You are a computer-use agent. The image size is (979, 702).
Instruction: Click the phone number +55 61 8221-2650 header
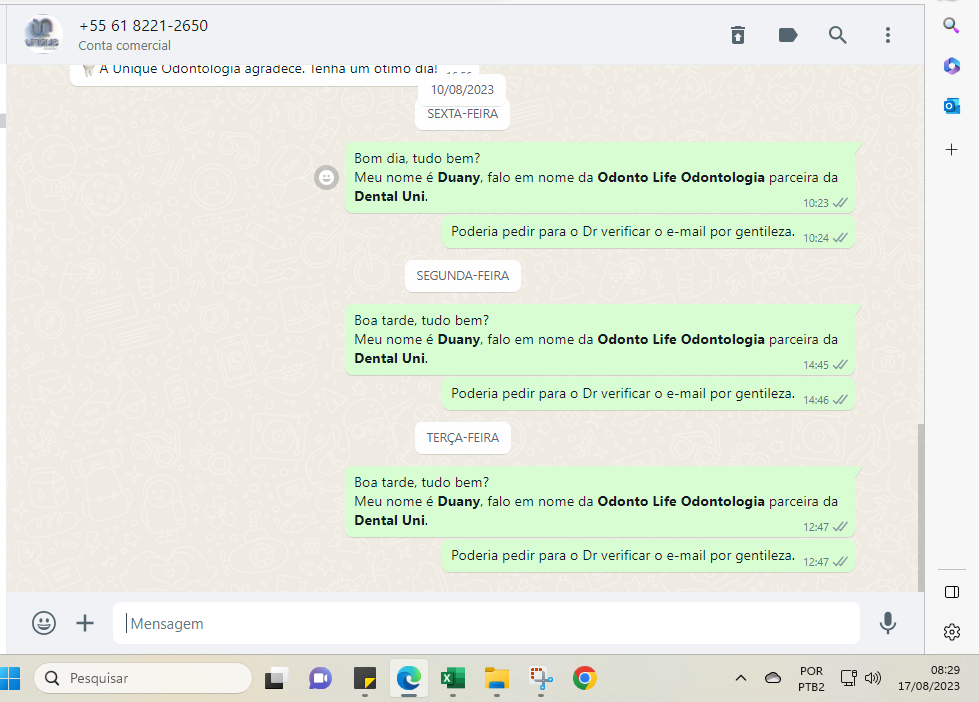[x=144, y=26]
